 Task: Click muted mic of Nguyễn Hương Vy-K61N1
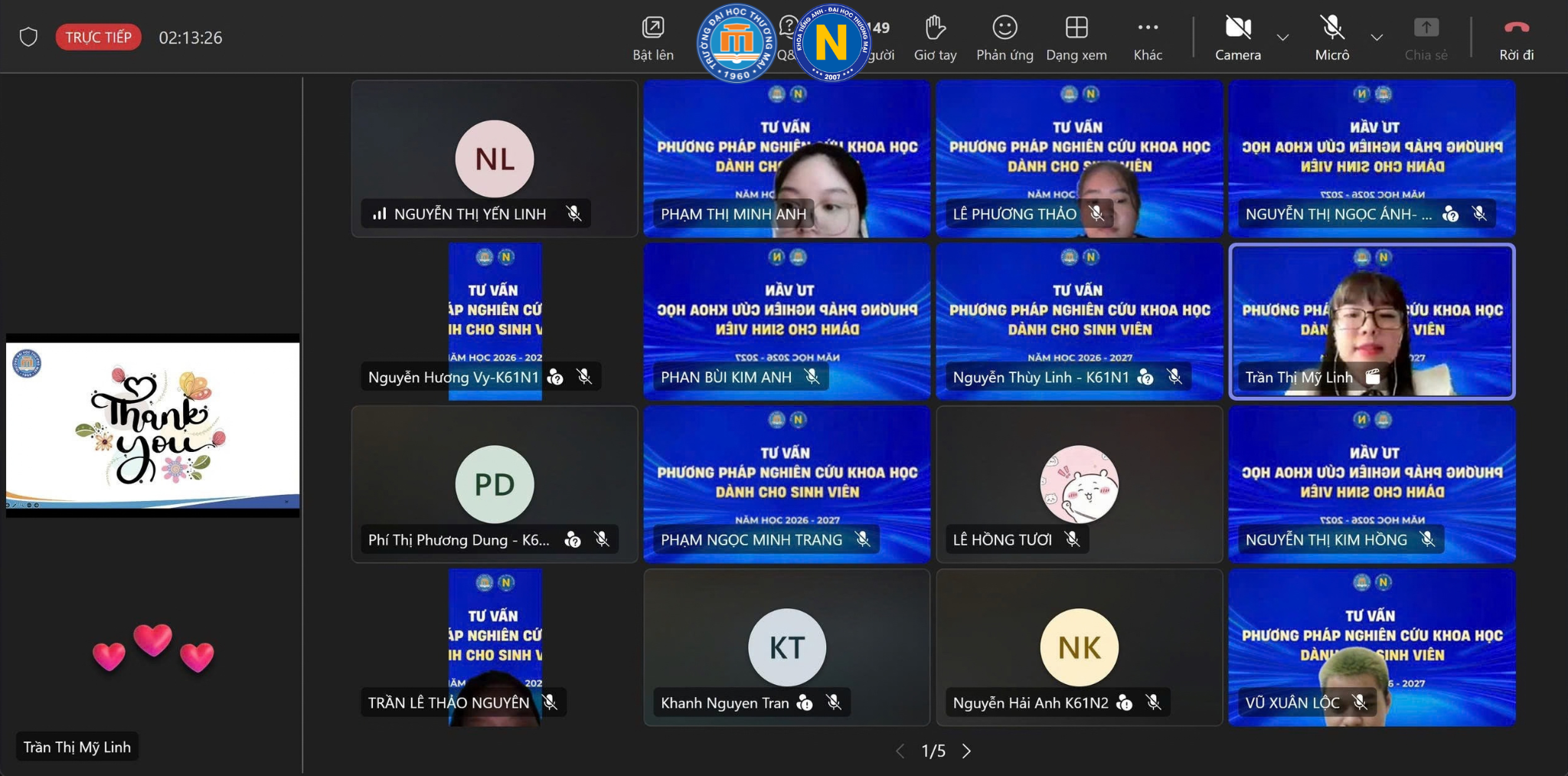pyautogui.click(x=584, y=376)
